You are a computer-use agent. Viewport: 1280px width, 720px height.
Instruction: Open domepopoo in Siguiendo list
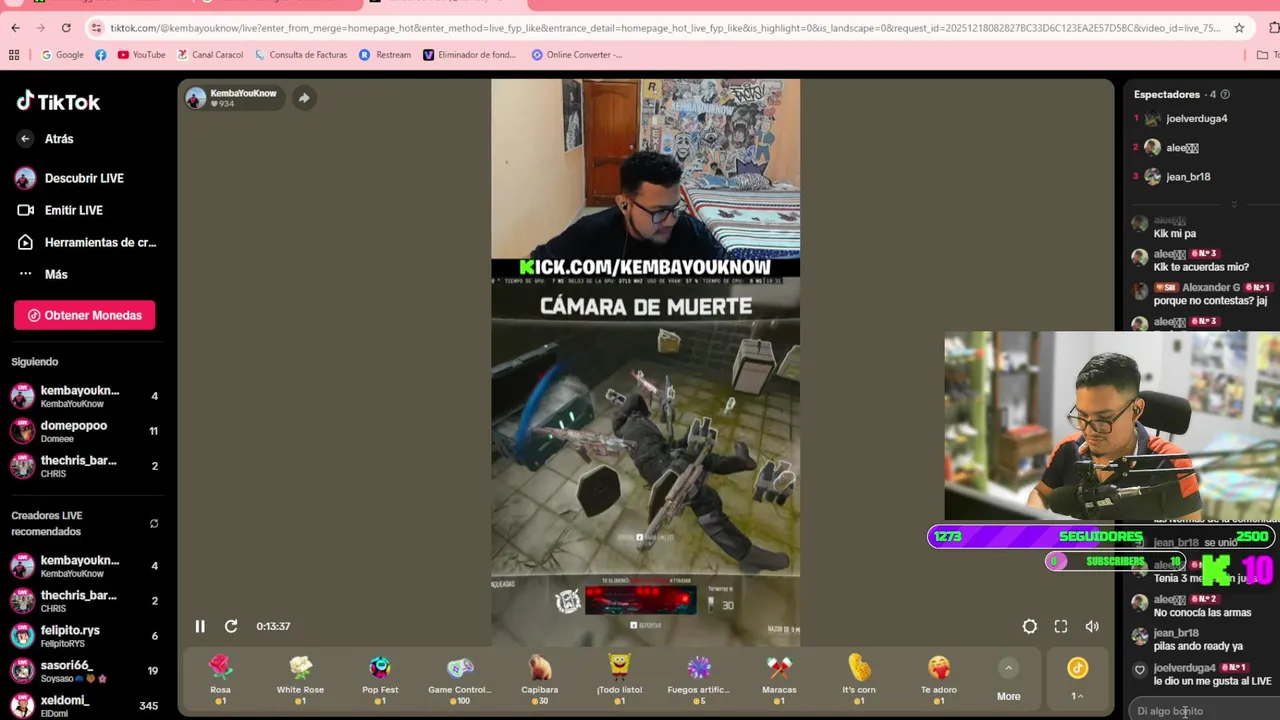point(84,431)
